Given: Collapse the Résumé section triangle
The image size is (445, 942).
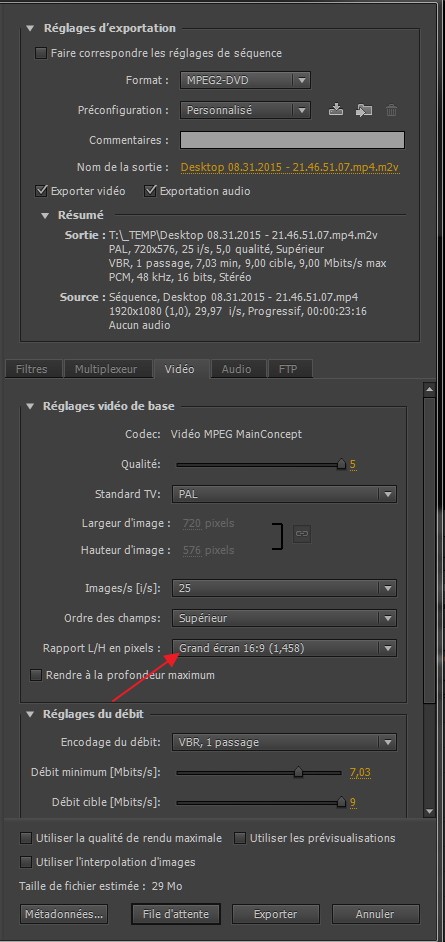Looking at the screenshot, I should [46, 215].
